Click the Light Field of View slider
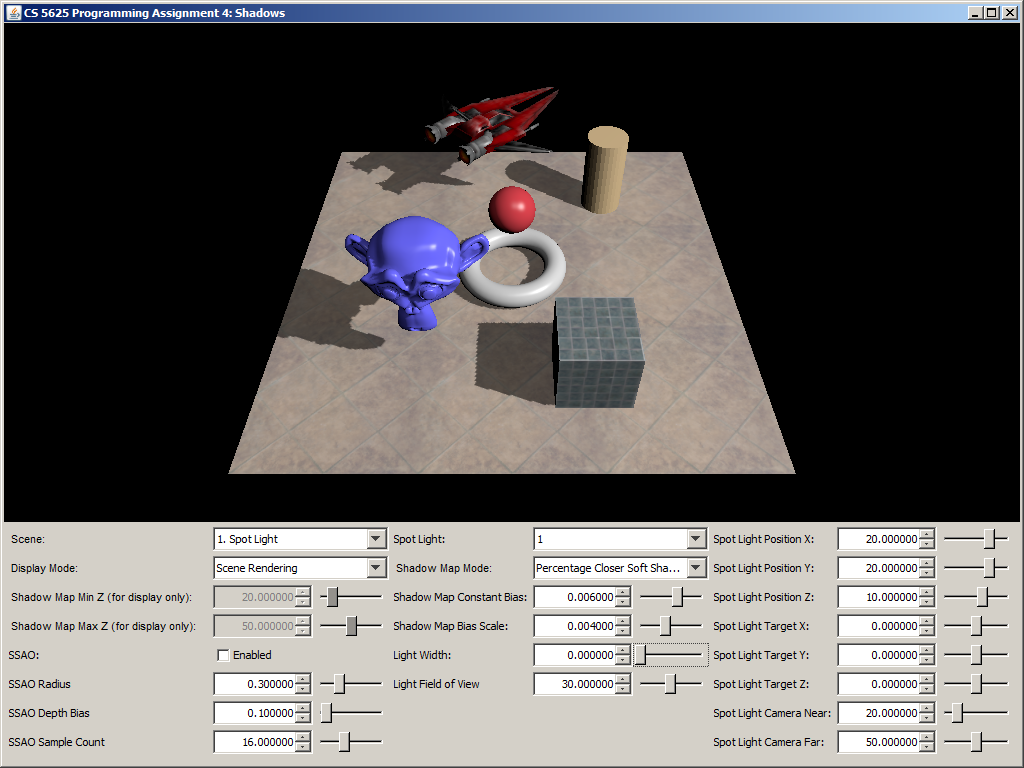 coord(670,684)
